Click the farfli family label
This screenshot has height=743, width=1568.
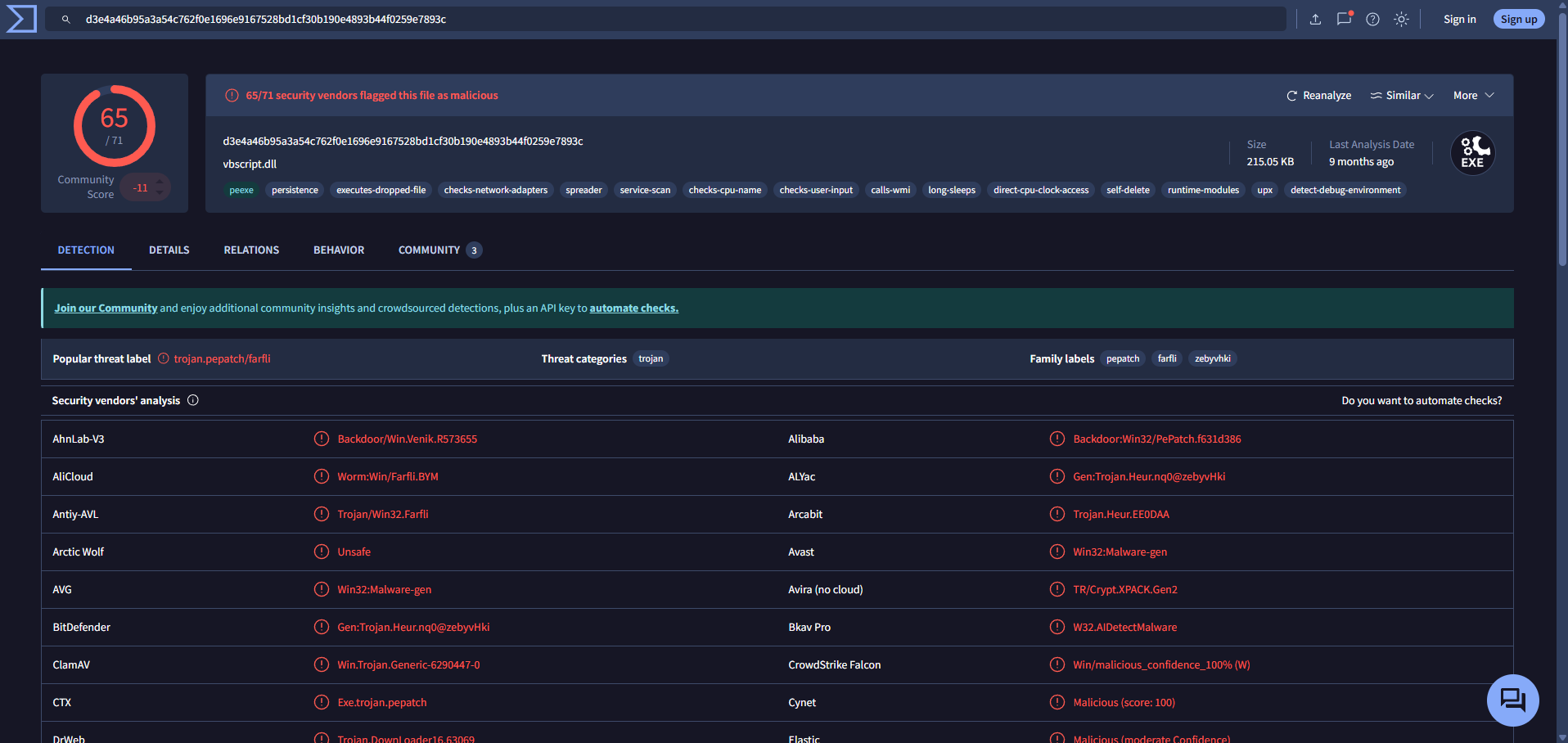pos(1167,358)
